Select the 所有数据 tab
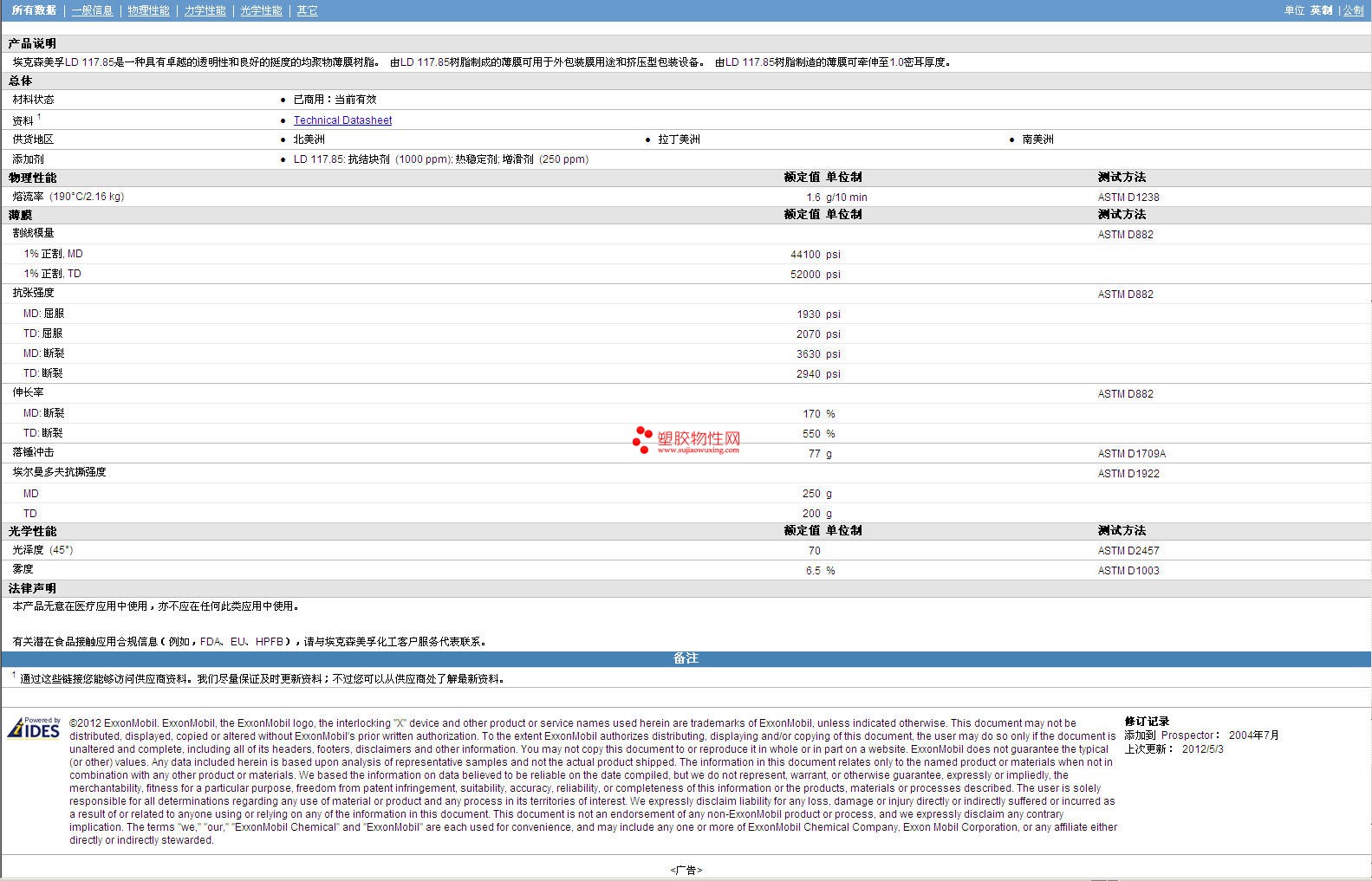1372x881 pixels. 34,10
